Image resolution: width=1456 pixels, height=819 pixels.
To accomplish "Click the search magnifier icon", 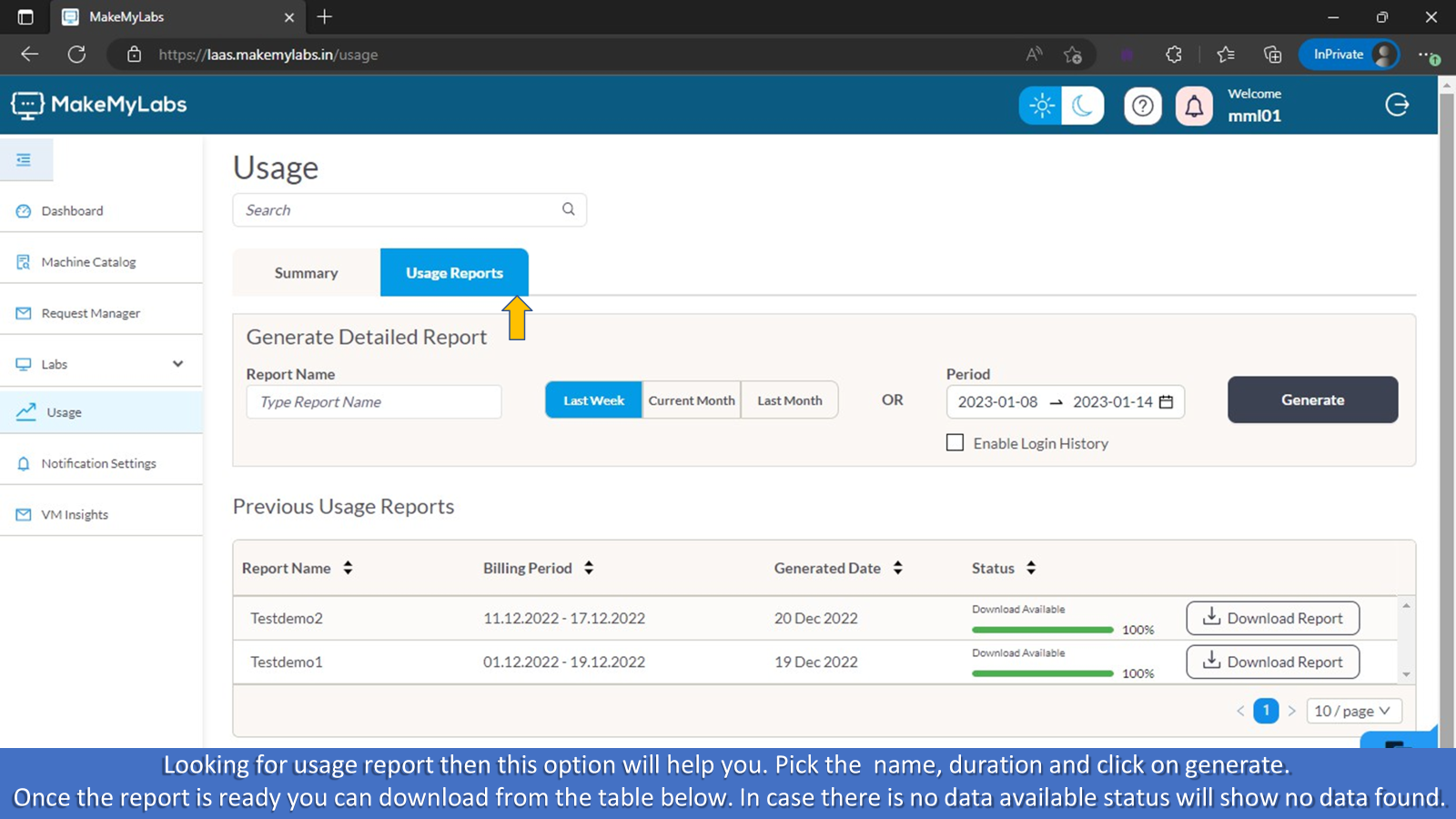I will point(568,209).
